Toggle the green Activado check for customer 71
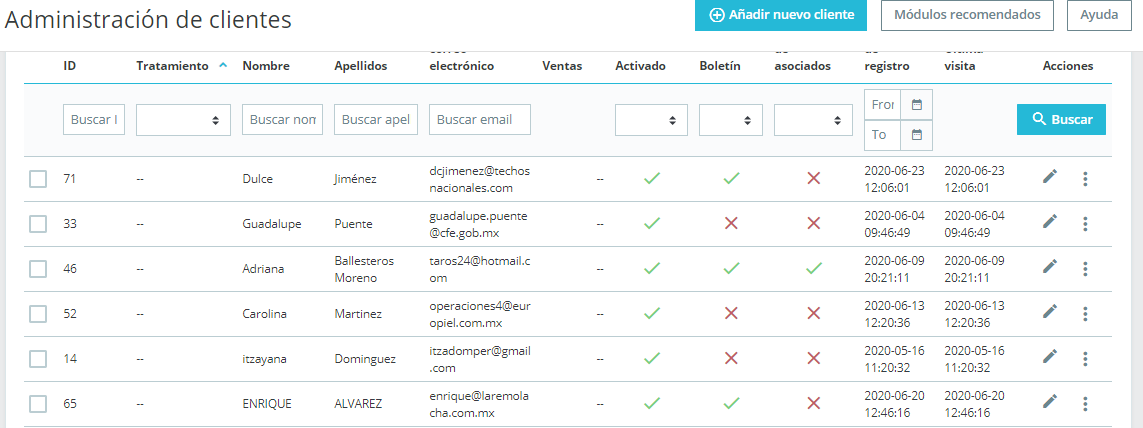The height and width of the screenshot is (428, 1143). pyautogui.click(x=652, y=178)
